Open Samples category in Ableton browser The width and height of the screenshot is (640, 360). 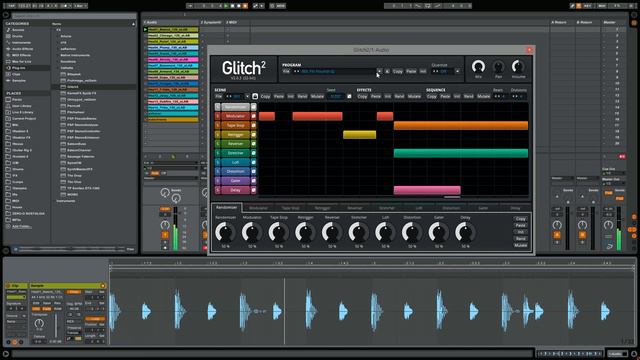[19, 80]
